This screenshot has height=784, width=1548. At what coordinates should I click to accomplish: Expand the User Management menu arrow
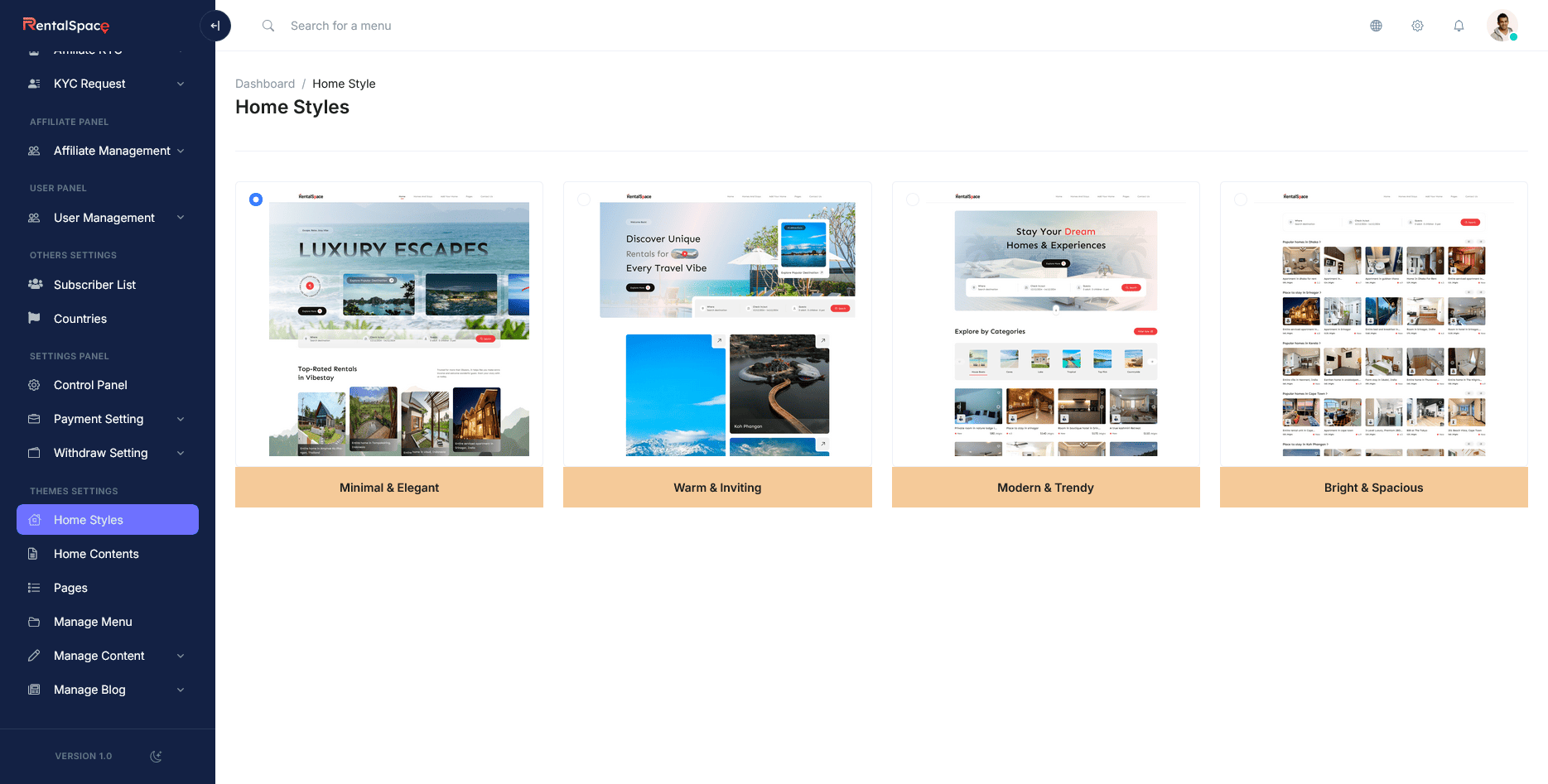pos(181,218)
